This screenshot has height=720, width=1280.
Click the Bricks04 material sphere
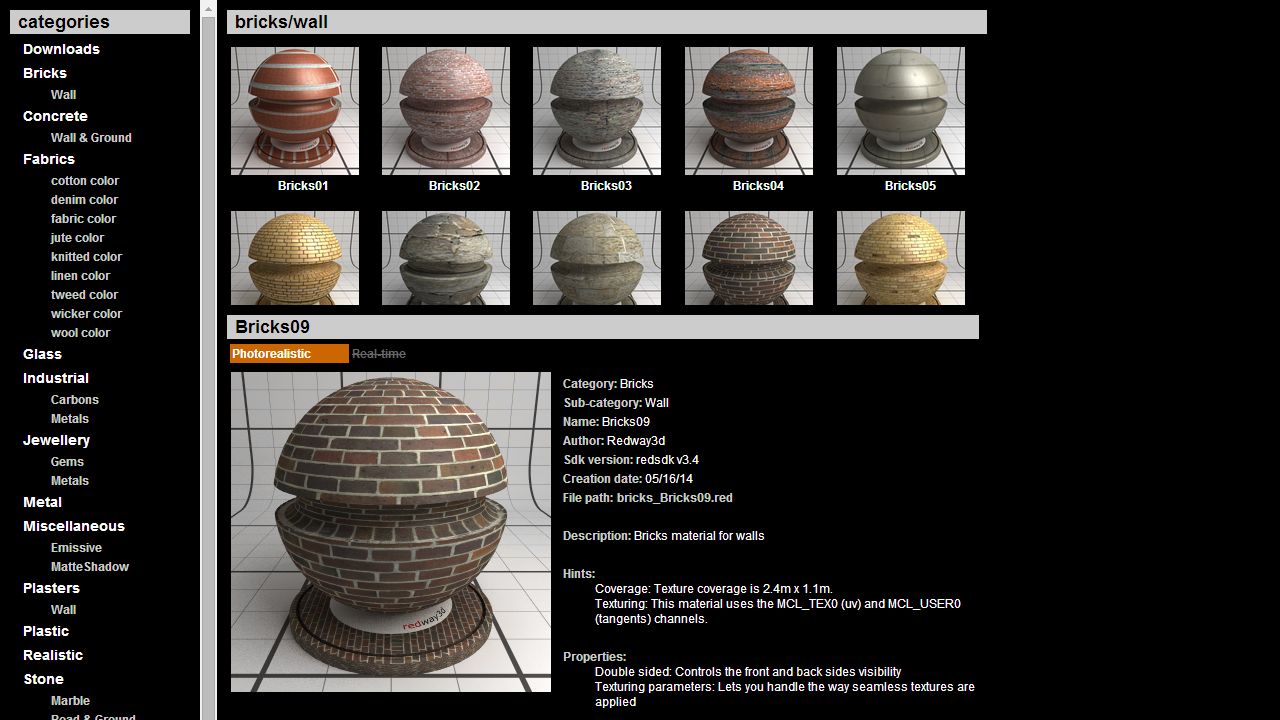pyautogui.click(x=749, y=111)
